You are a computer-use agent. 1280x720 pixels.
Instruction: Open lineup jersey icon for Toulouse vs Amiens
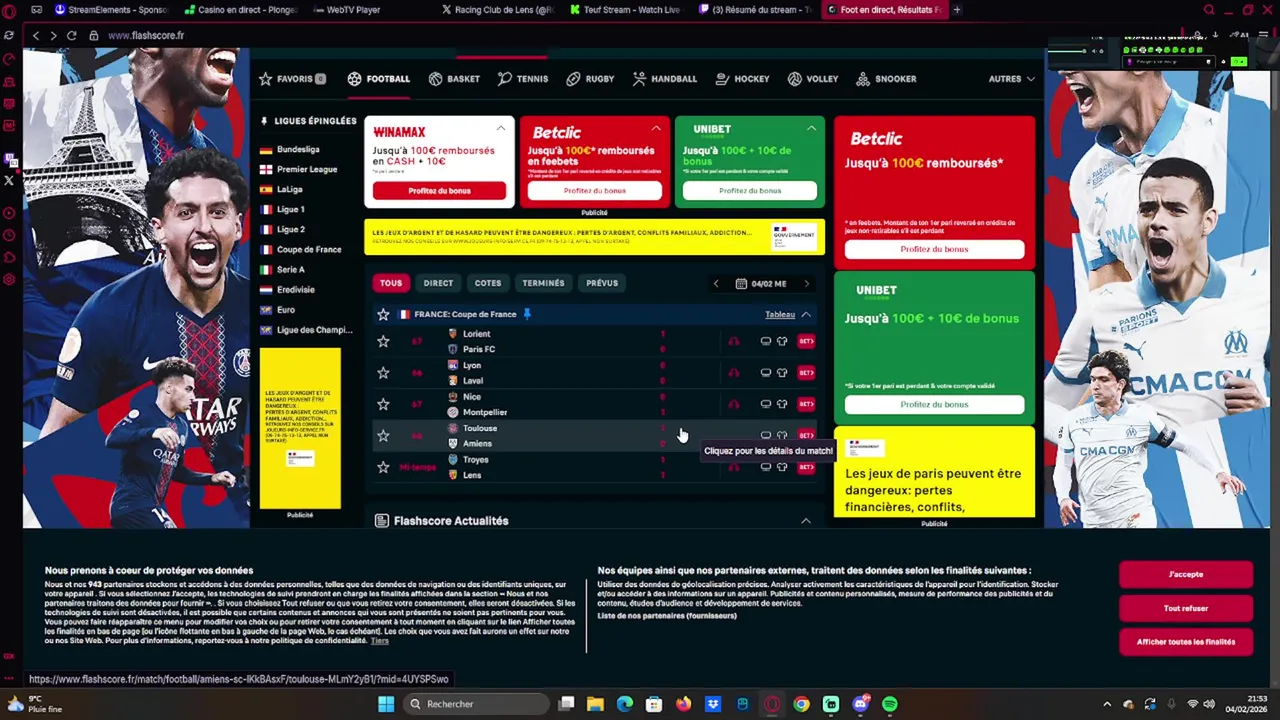[x=782, y=435]
